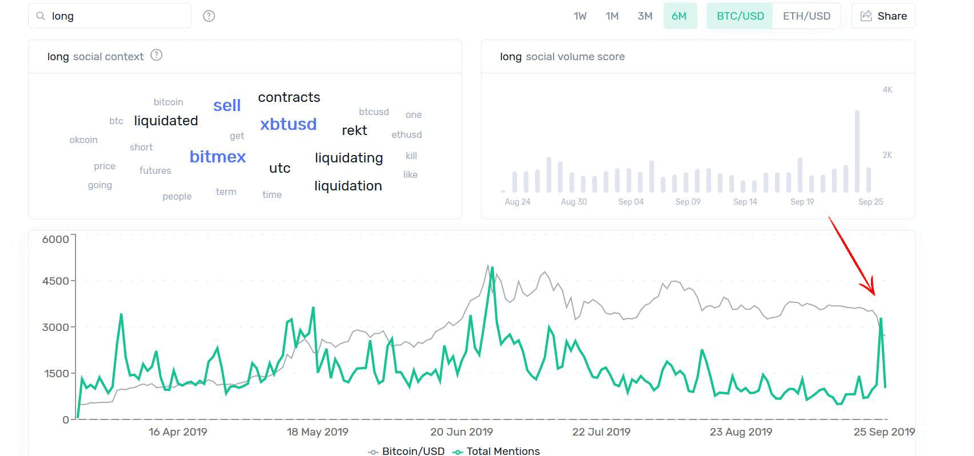Click the word "bitmex" in word cloud

(x=217, y=157)
